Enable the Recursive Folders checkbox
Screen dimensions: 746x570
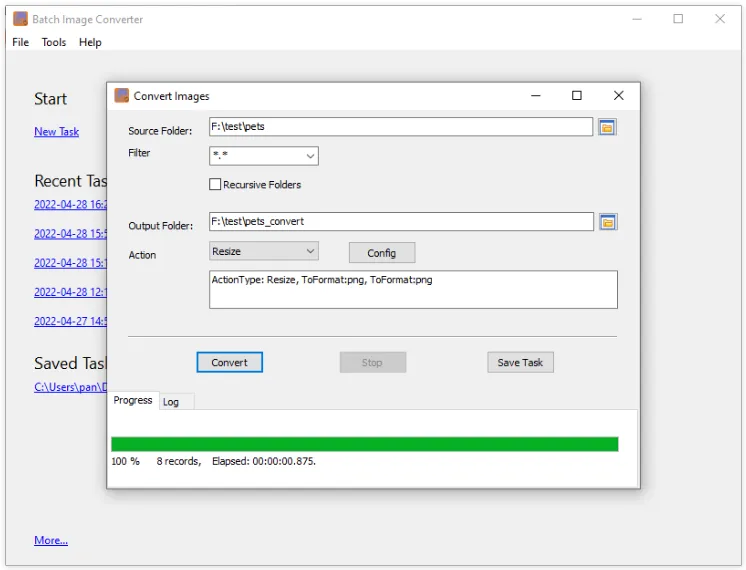(x=215, y=184)
